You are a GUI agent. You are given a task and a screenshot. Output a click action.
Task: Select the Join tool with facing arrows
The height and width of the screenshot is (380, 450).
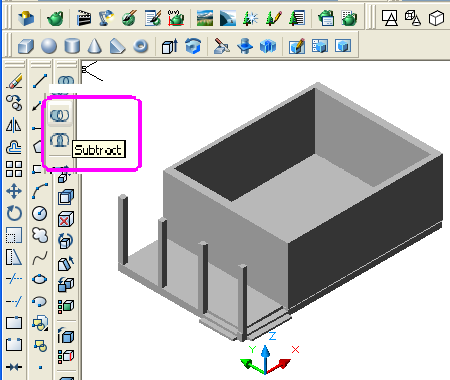[14, 367]
